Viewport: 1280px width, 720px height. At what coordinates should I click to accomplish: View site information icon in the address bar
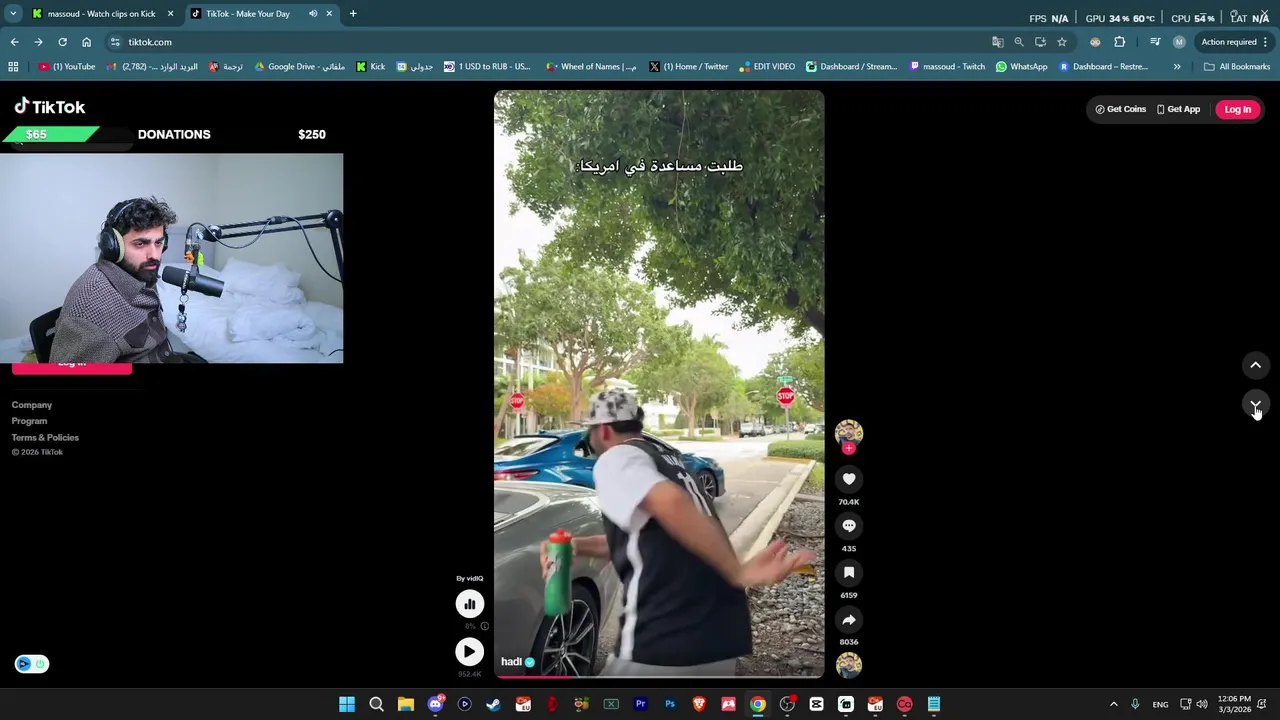[115, 42]
